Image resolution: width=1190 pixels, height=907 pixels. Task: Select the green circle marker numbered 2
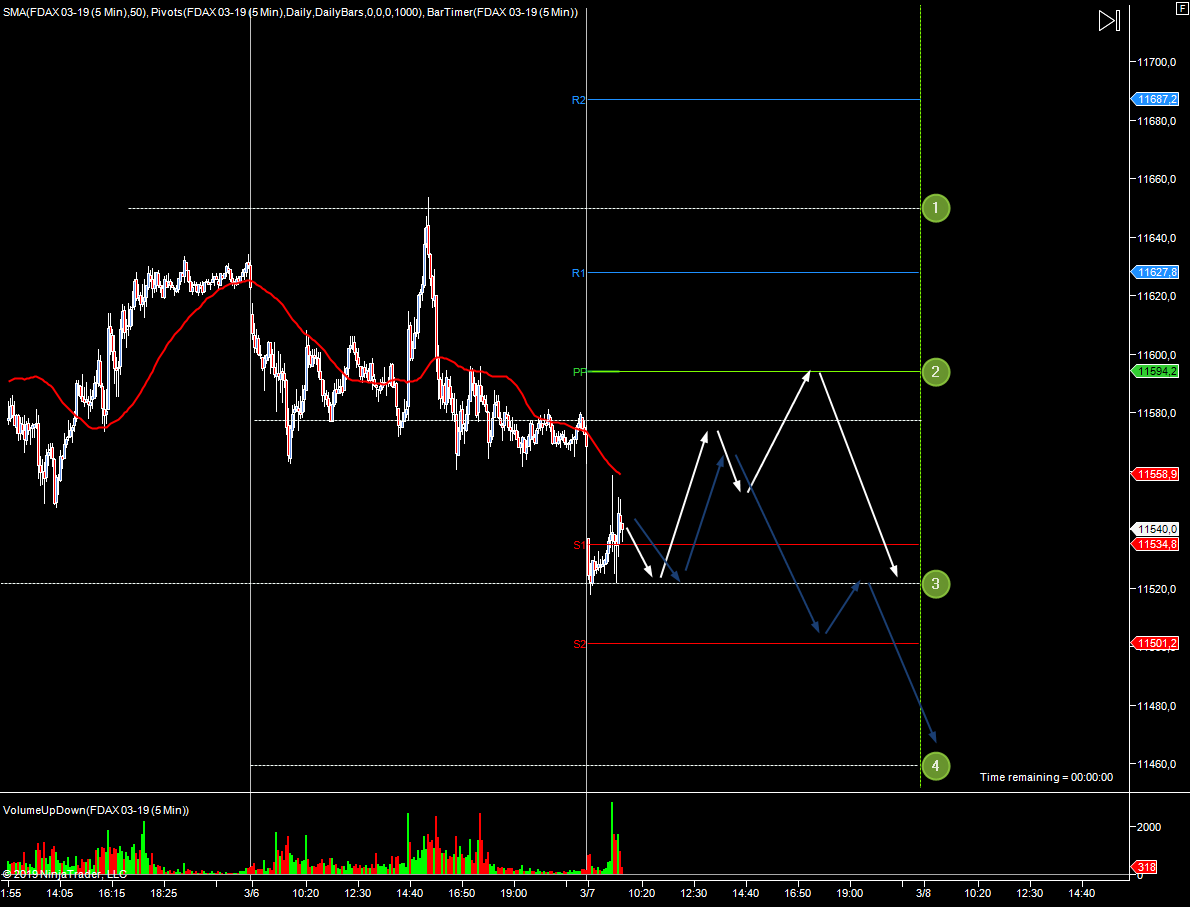point(935,372)
